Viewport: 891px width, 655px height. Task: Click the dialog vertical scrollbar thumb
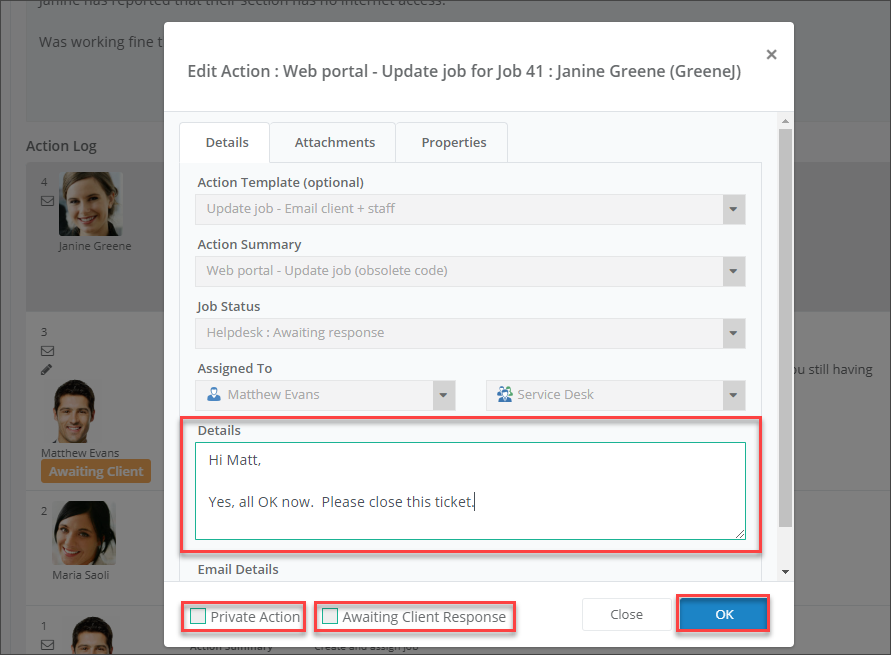[x=785, y=328]
